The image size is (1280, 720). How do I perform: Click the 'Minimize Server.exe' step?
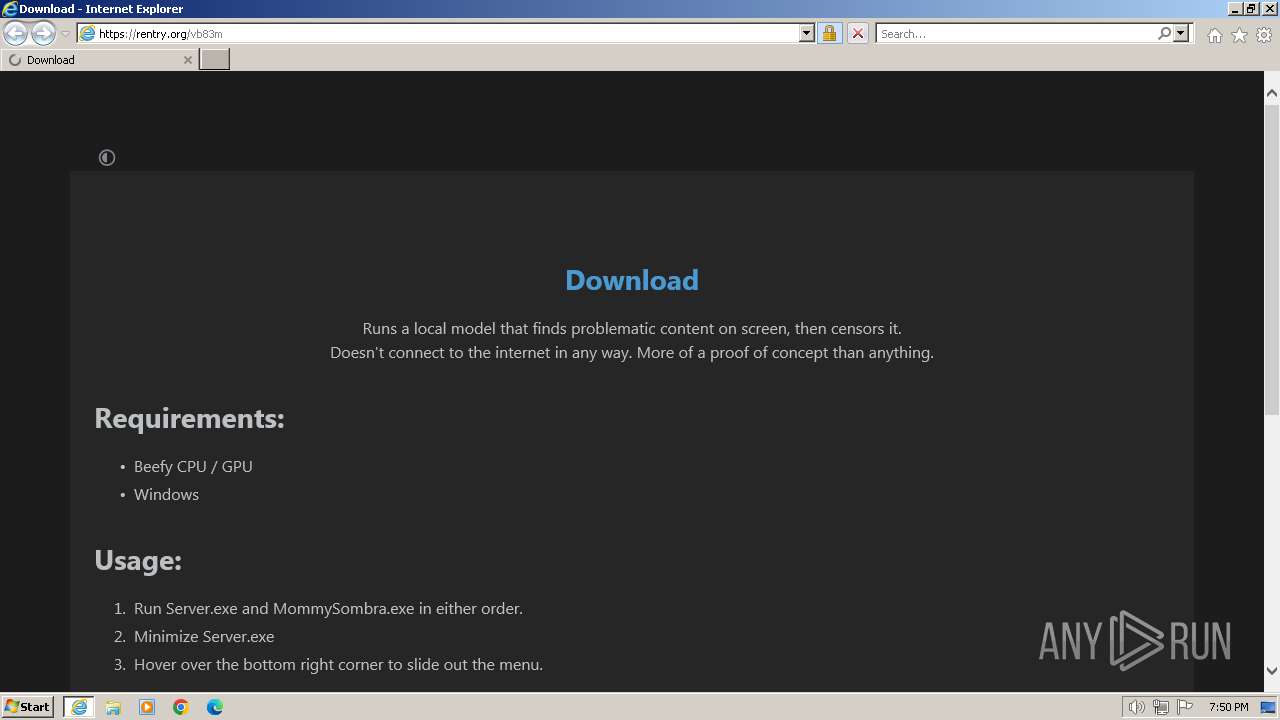pos(204,636)
